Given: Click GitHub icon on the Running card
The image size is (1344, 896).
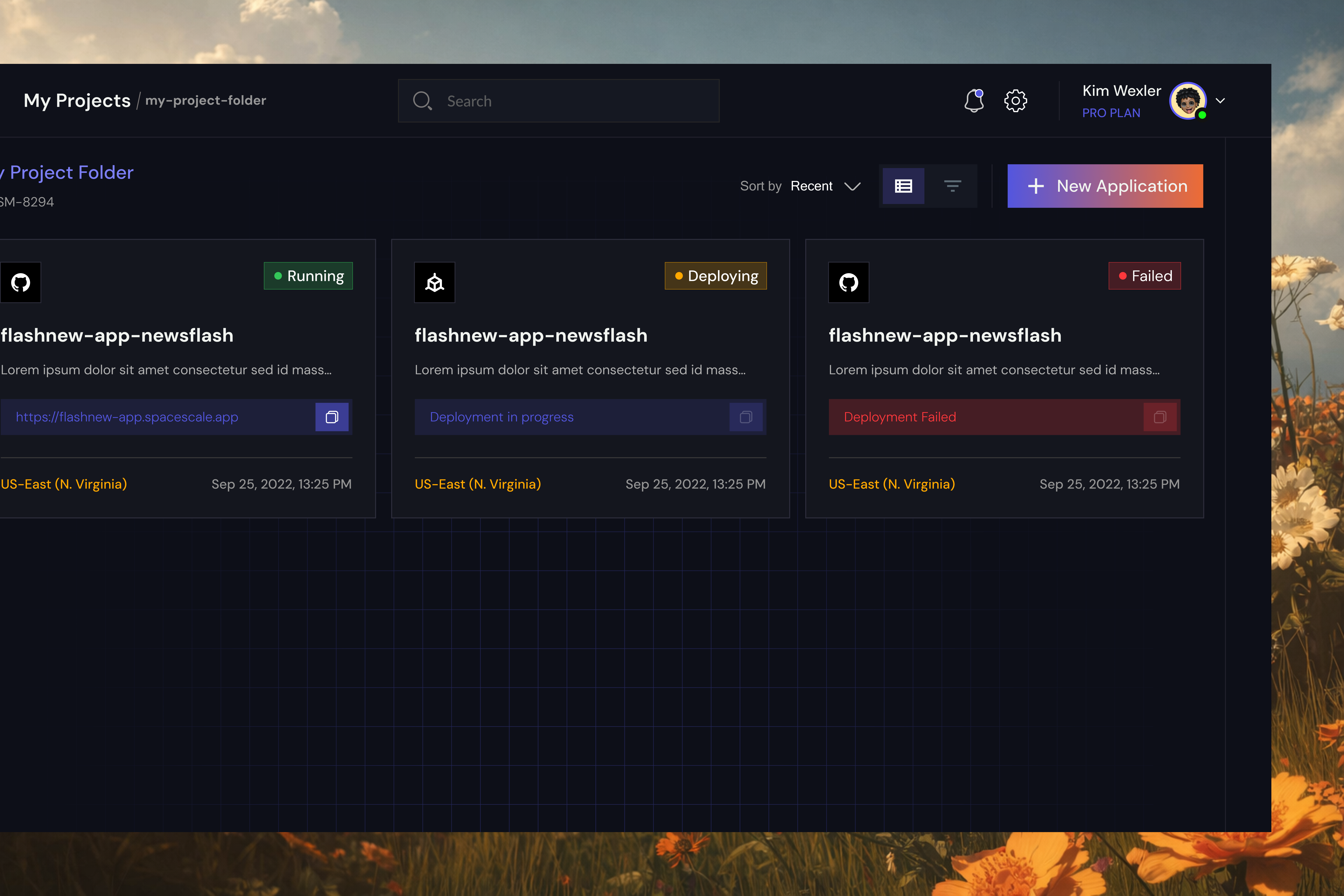Looking at the screenshot, I should [21, 282].
